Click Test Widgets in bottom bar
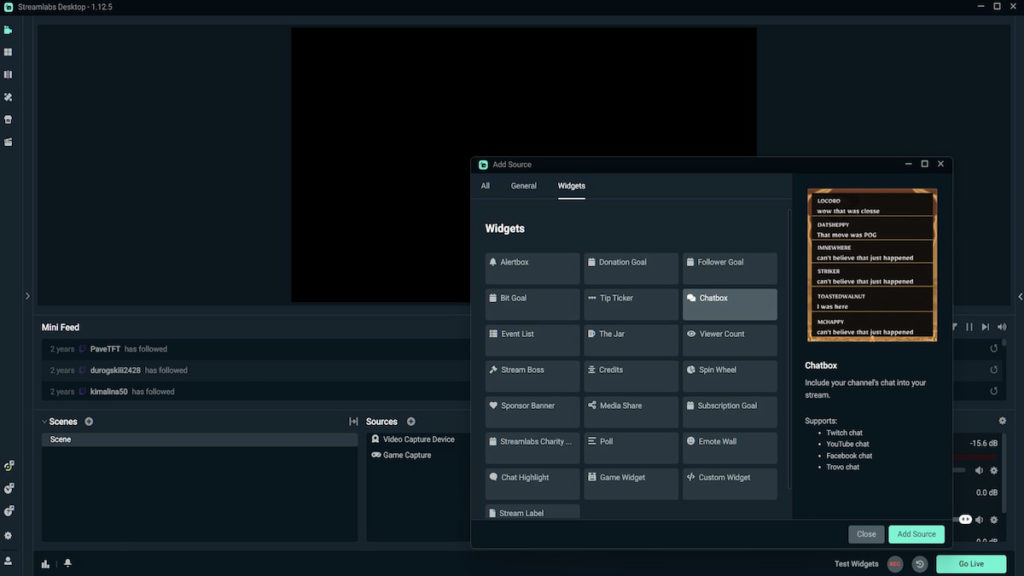The width and height of the screenshot is (1024, 576). (x=856, y=564)
